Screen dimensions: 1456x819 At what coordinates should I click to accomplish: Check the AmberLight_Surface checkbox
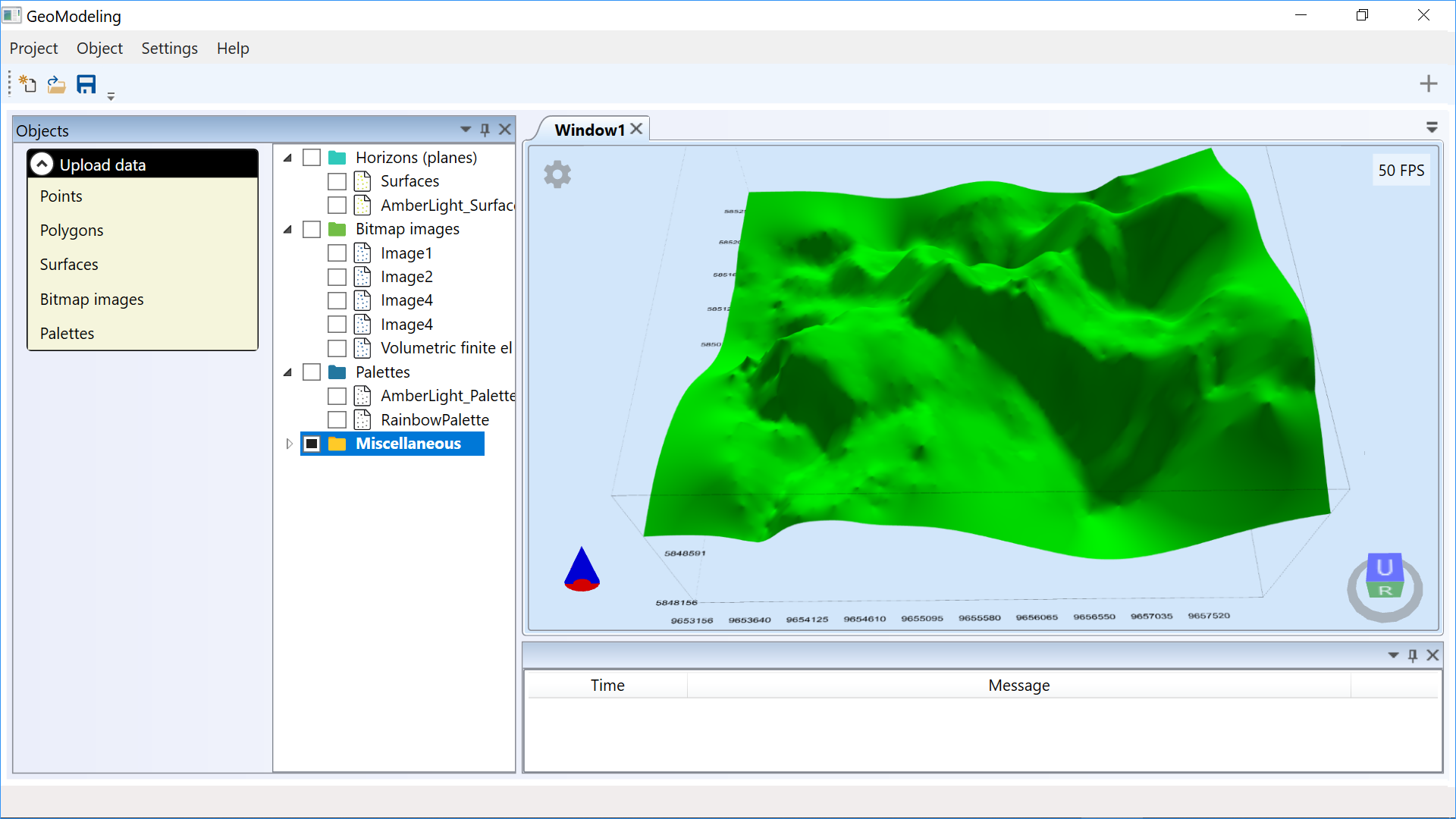click(x=337, y=206)
